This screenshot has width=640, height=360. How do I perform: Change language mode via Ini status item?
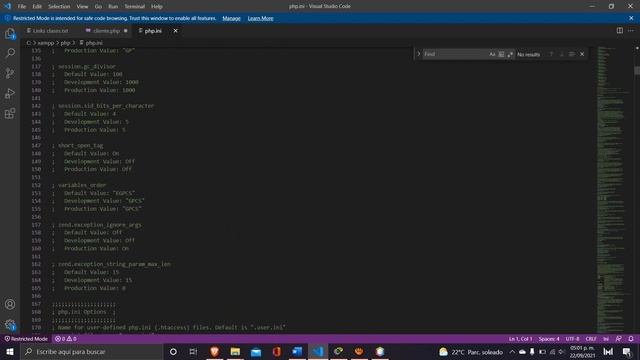pos(606,339)
